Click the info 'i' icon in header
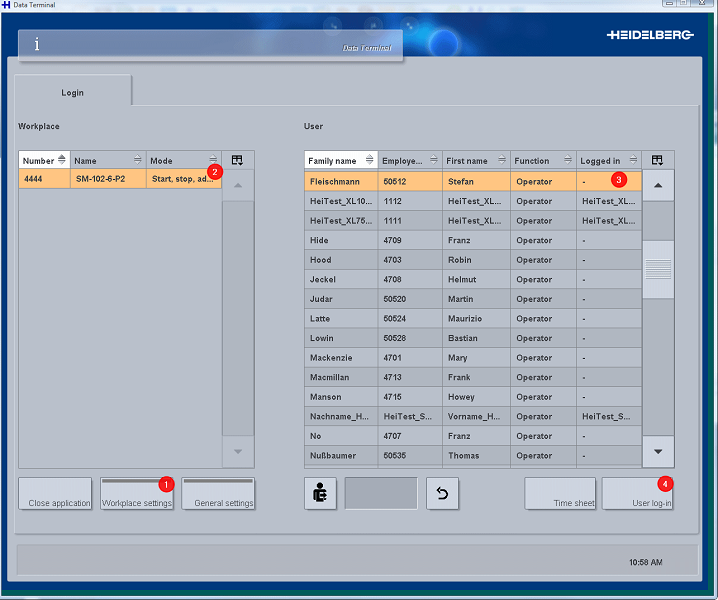 pyautogui.click(x=37, y=44)
